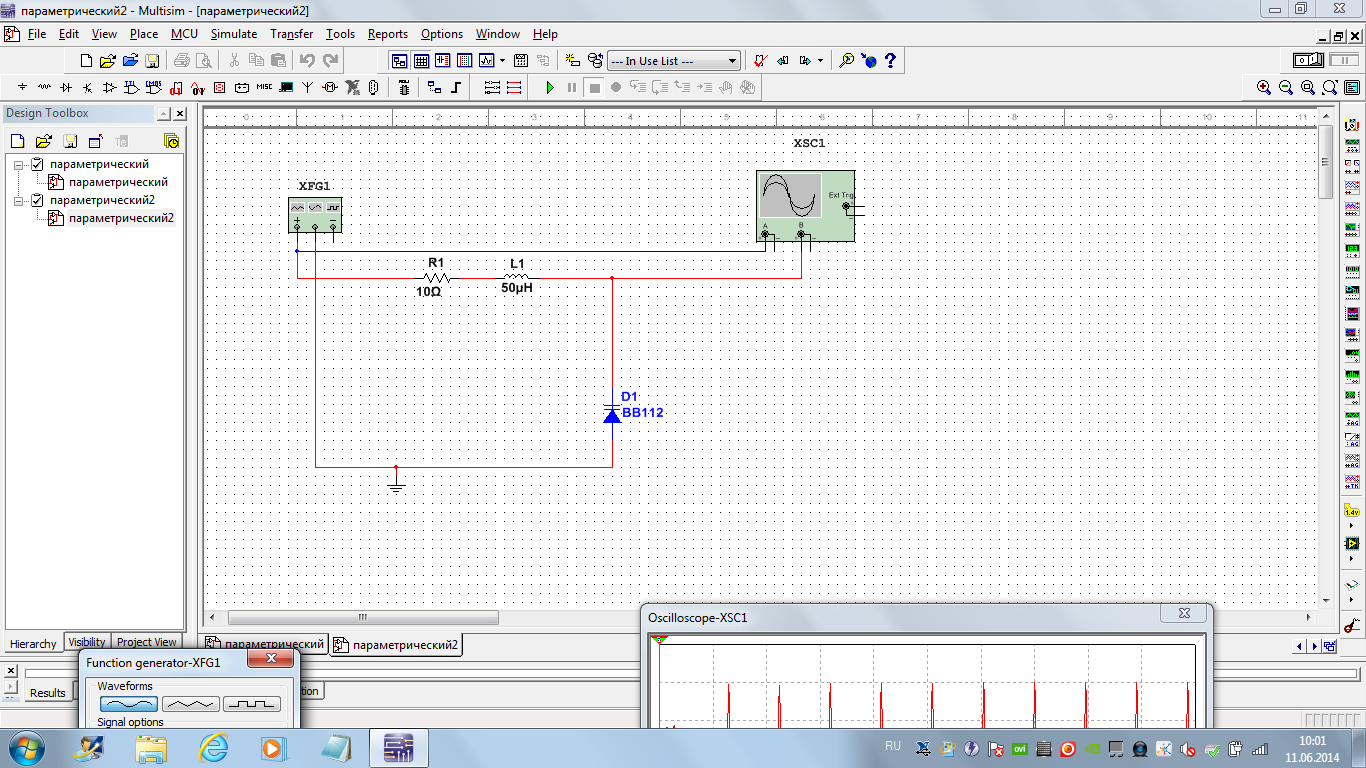This screenshot has height=768, width=1366.
Task: Click the blue question mark Help icon
Action: tap(890, 61)
